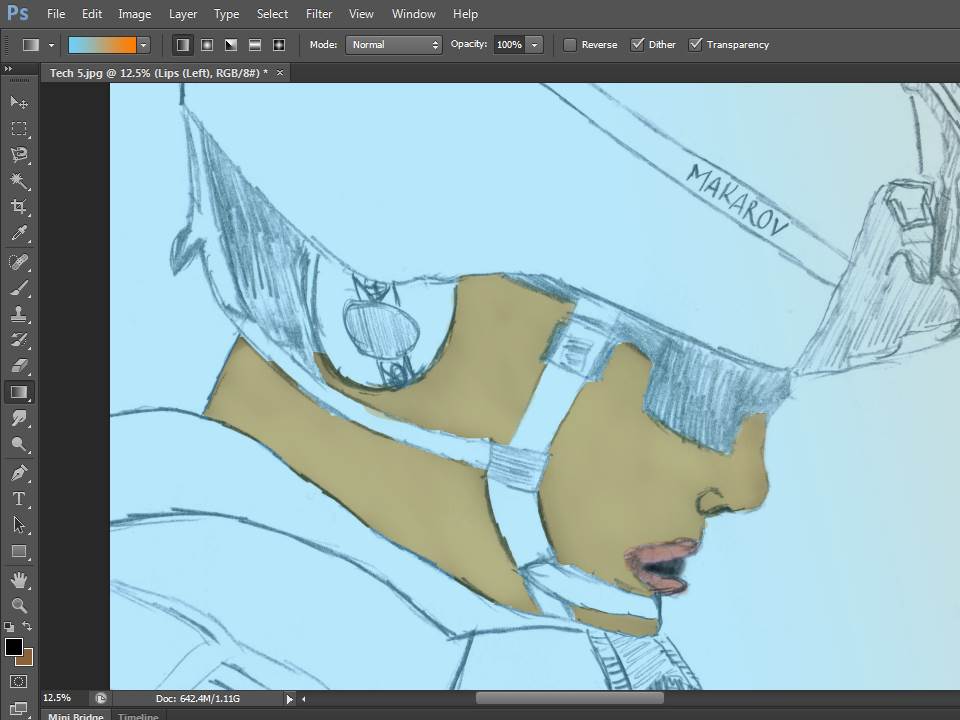This screenshot has height=720, width=960.
Task: Switch to the Hand tool
Action: click(x=19, y=579)
